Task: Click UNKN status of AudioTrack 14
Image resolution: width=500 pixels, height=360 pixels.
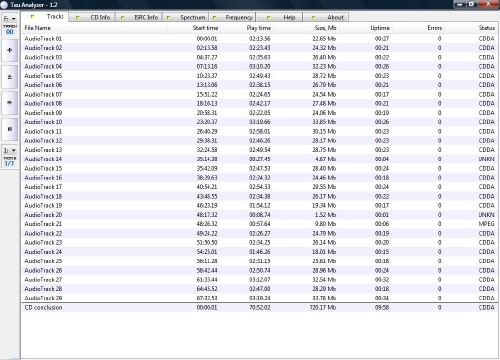Action: tap(486, 159)
